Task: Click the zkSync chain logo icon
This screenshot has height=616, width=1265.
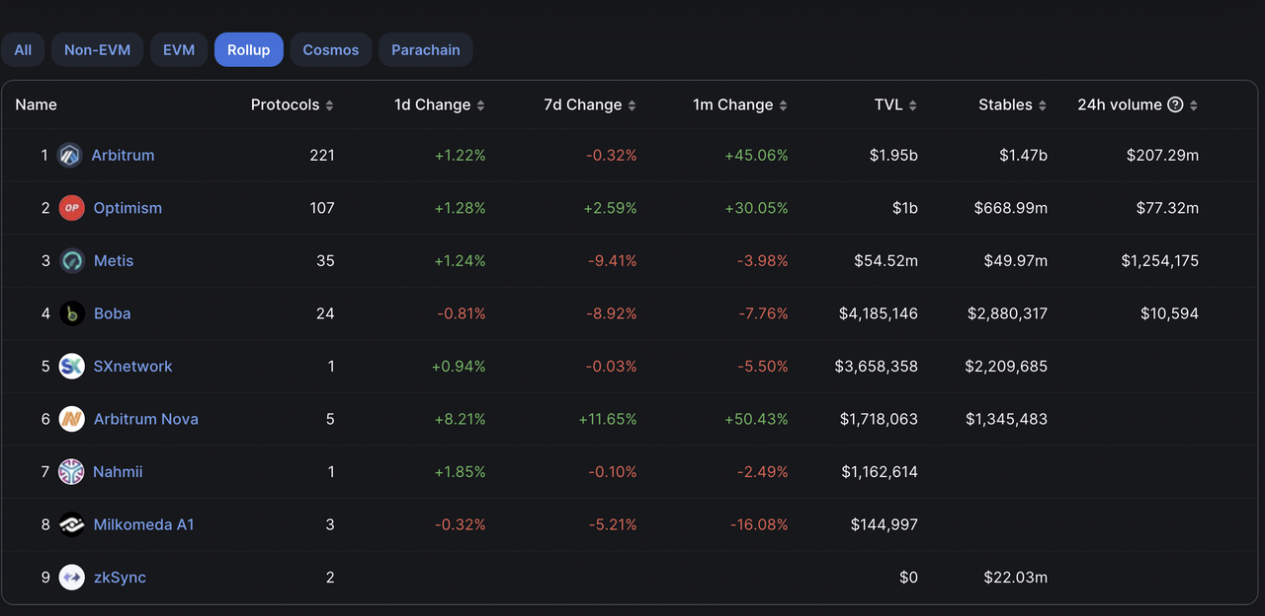Action: [x=71, y=577]
